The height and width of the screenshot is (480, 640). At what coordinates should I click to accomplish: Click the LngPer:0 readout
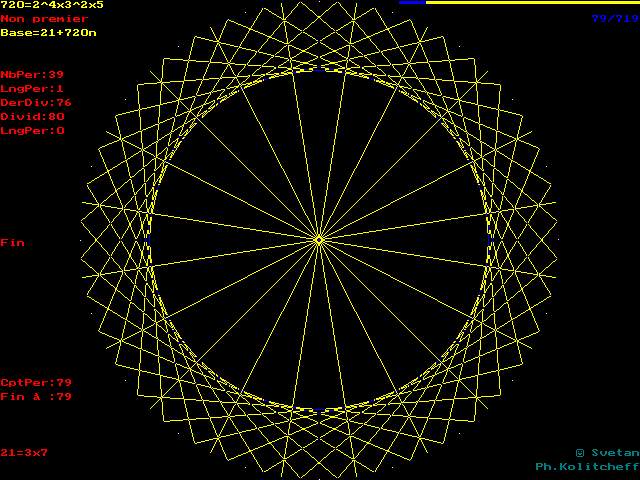click(x=32, y=130)
